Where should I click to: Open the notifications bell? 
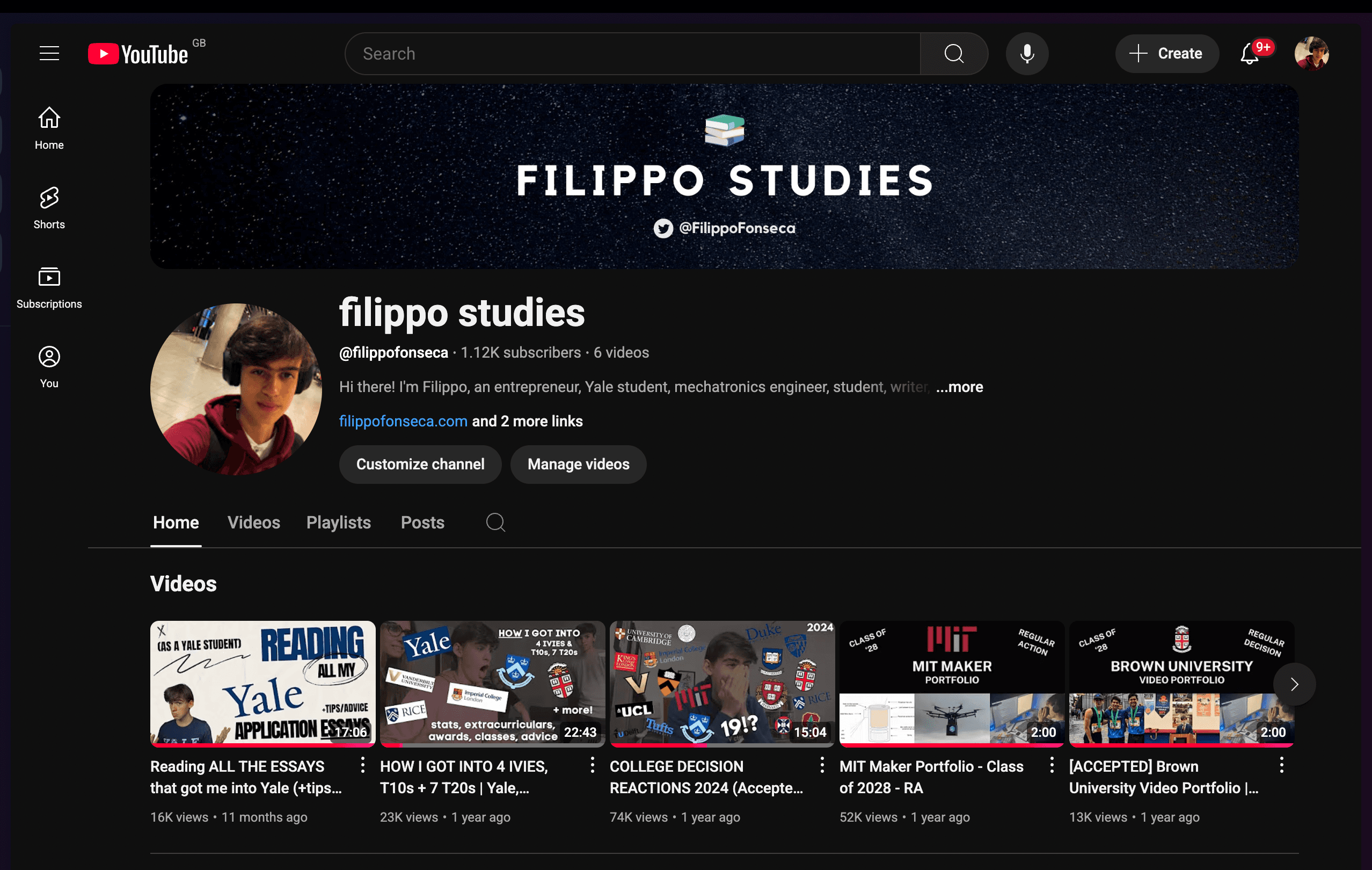1250,53
